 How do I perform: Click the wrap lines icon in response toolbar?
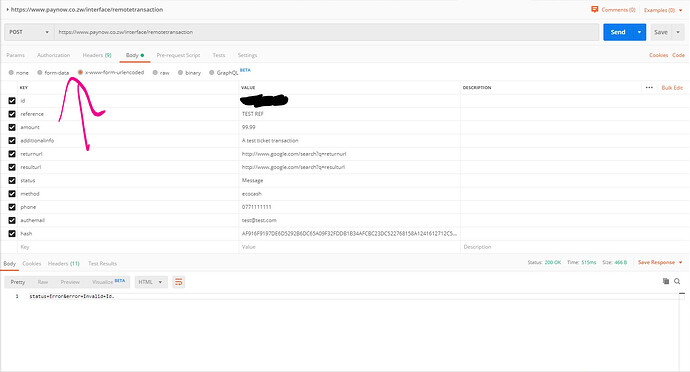click(x=179, y=282)
